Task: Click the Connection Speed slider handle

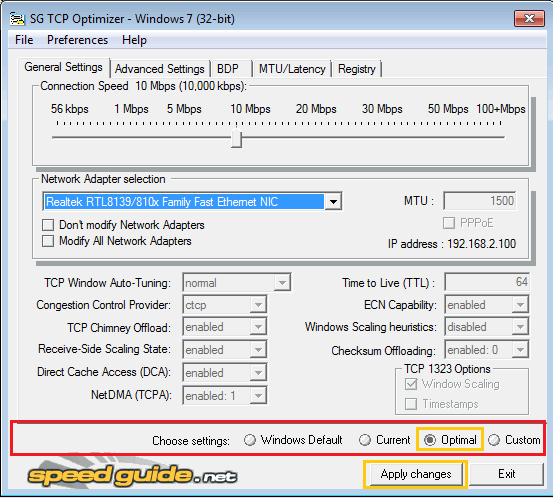Action: pyautogui.click(x=236, y=138)
